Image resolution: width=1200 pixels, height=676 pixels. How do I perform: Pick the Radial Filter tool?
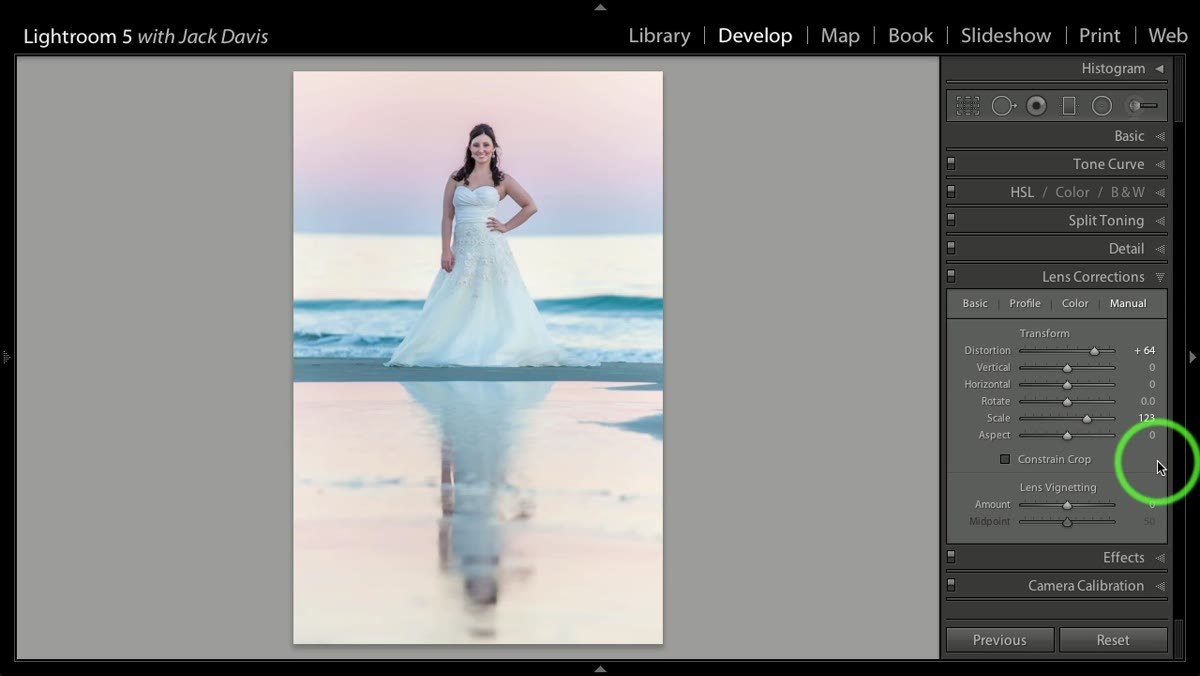[1101, 105]
